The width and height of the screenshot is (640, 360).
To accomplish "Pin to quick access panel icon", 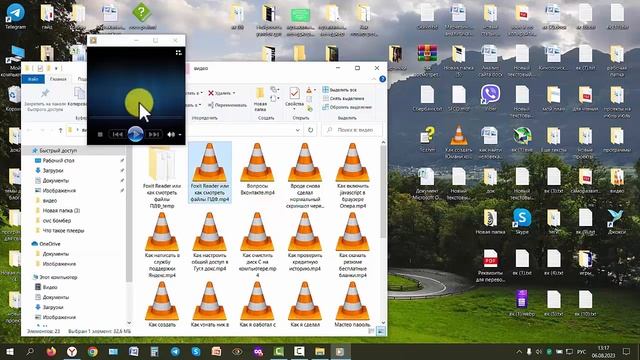I will 45,94.
